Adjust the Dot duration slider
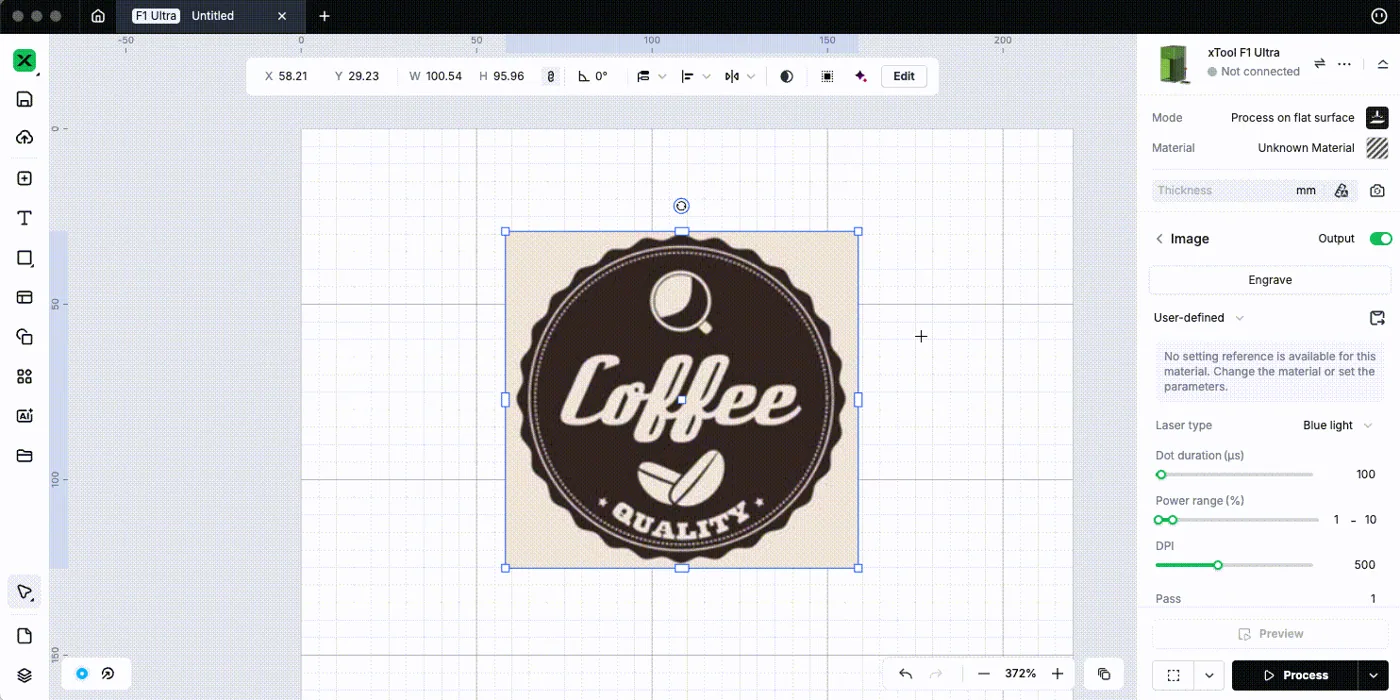1400x700 pixels. pos(1234,475)
